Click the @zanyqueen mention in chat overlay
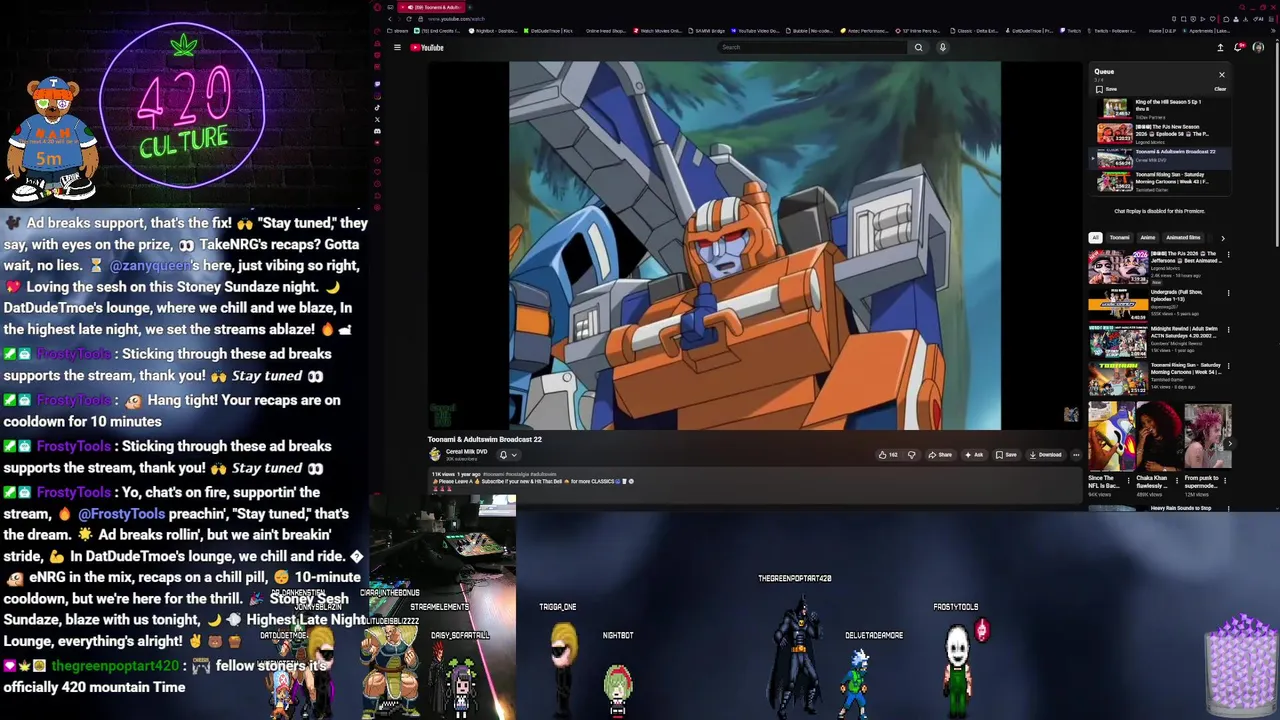Image resolution: width=1280 pixels, height=720 pixels. [x=149, y=265]
